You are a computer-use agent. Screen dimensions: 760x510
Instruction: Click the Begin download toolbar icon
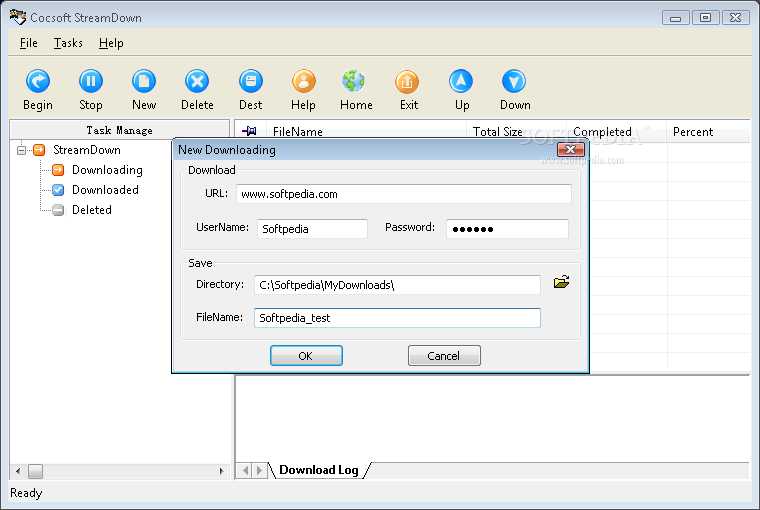38,81
